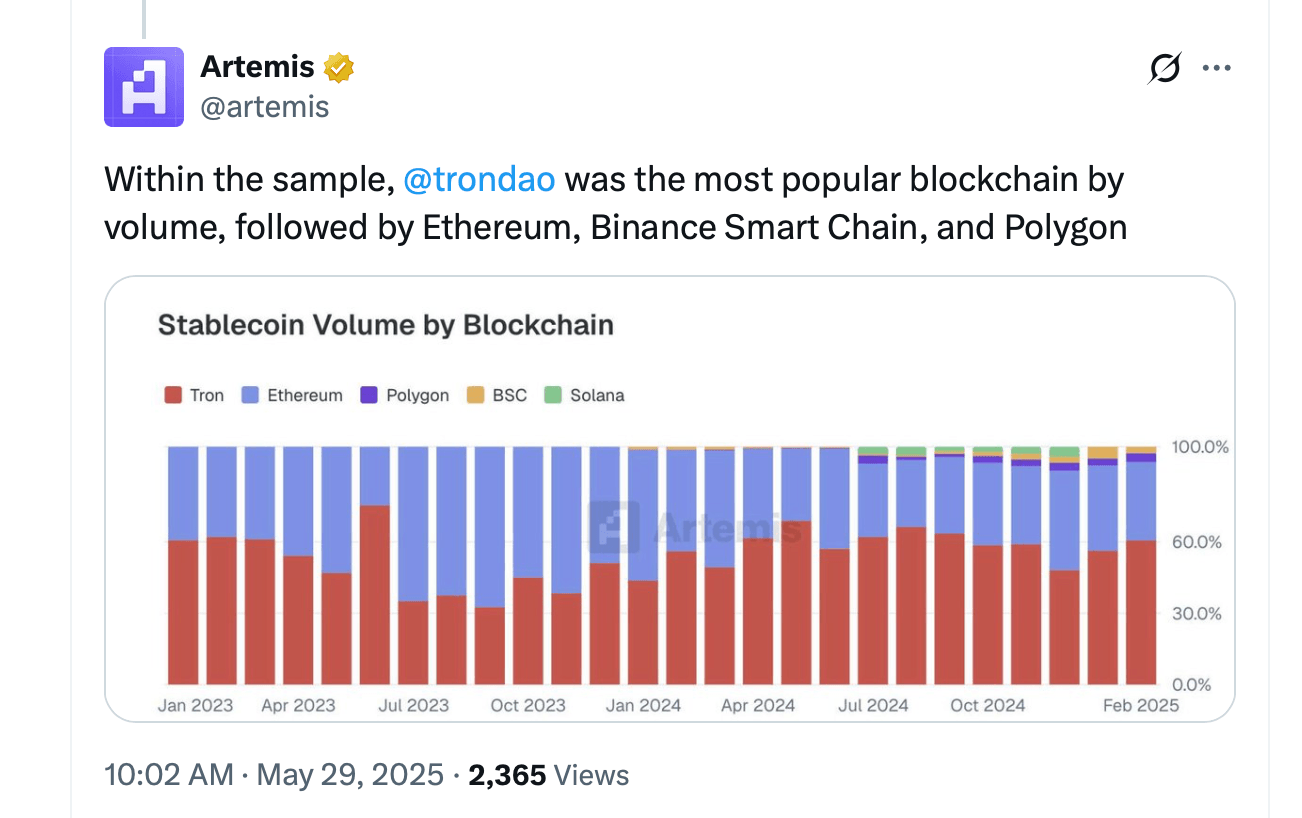Viewport: 1302px width, 818px height.
Task: Click the red Tron legend swatch
Action: 173,395
